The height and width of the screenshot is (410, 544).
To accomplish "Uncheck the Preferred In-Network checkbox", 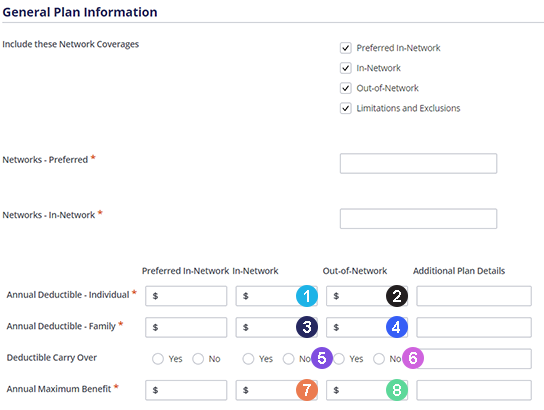I will 346,48.
